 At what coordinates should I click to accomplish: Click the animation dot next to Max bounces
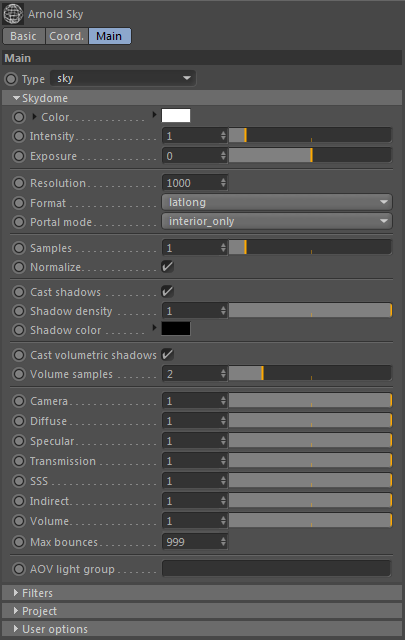point(19,542)
